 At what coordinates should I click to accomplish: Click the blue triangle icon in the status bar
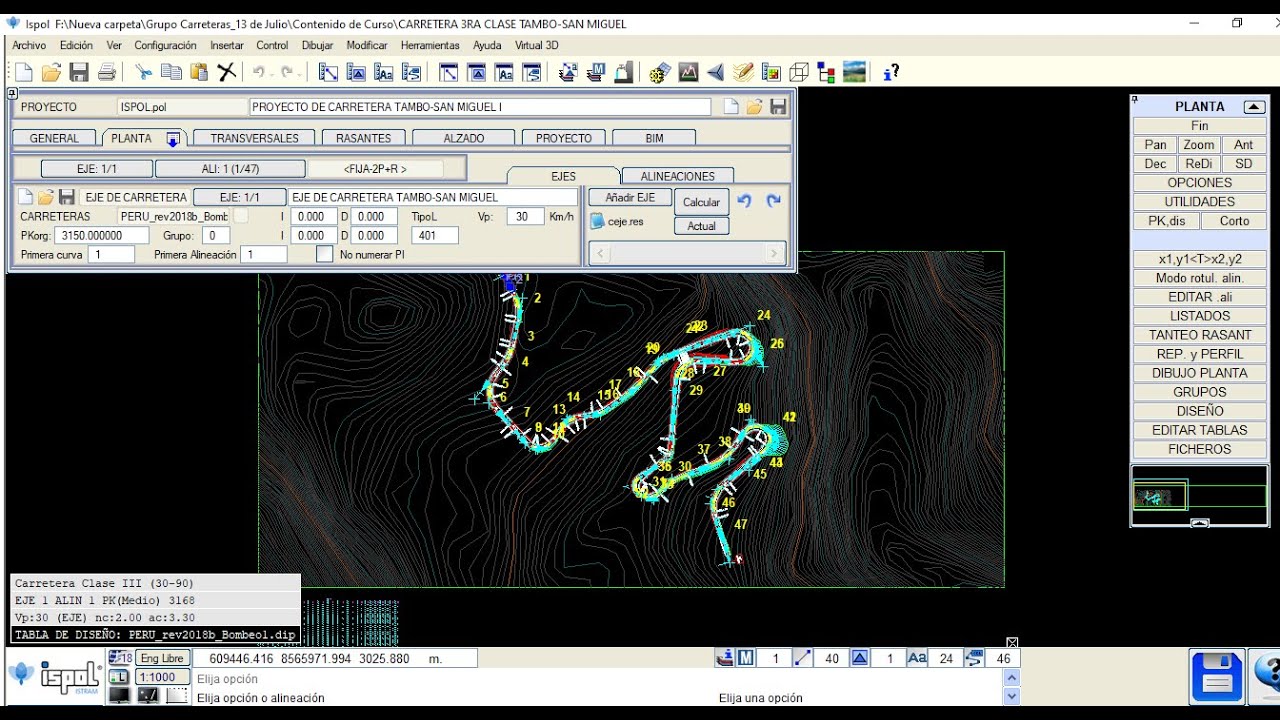pyautogui.click(x=860, y=658)
